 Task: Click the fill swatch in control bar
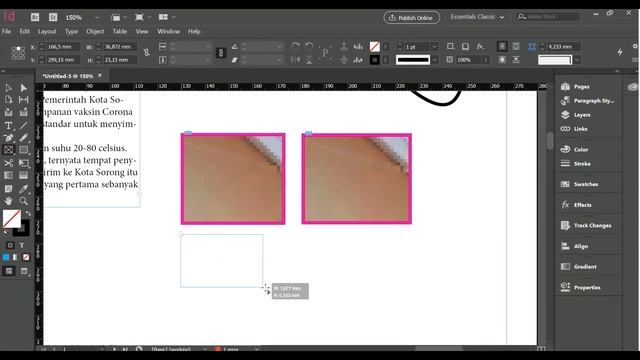click(x=375, y=47)
